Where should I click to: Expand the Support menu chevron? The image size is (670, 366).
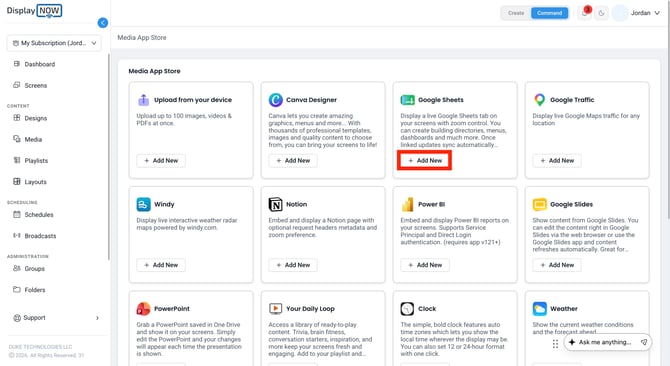(97, 318)
